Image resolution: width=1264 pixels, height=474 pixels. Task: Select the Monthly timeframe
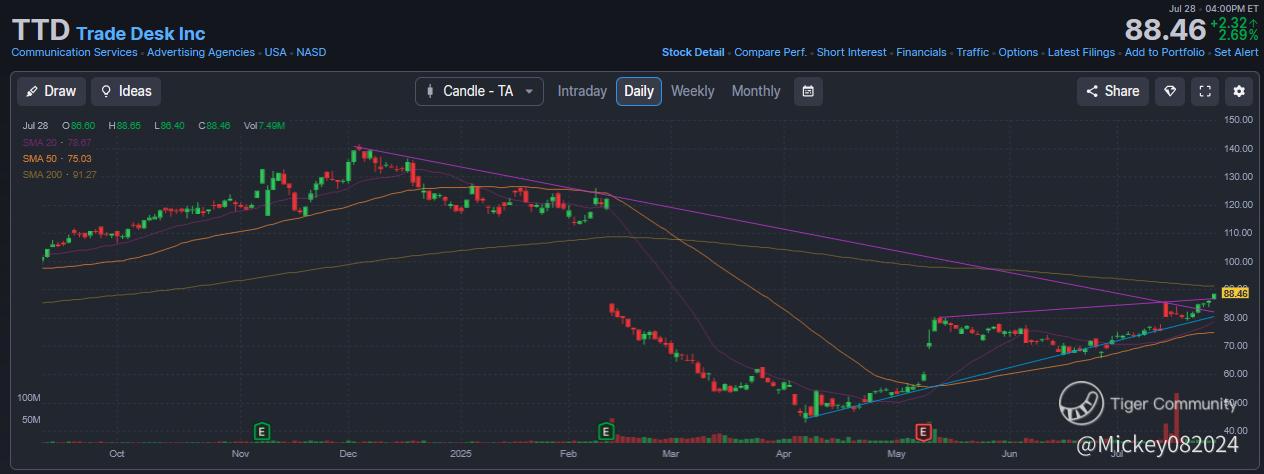click(x=755, y=91)
